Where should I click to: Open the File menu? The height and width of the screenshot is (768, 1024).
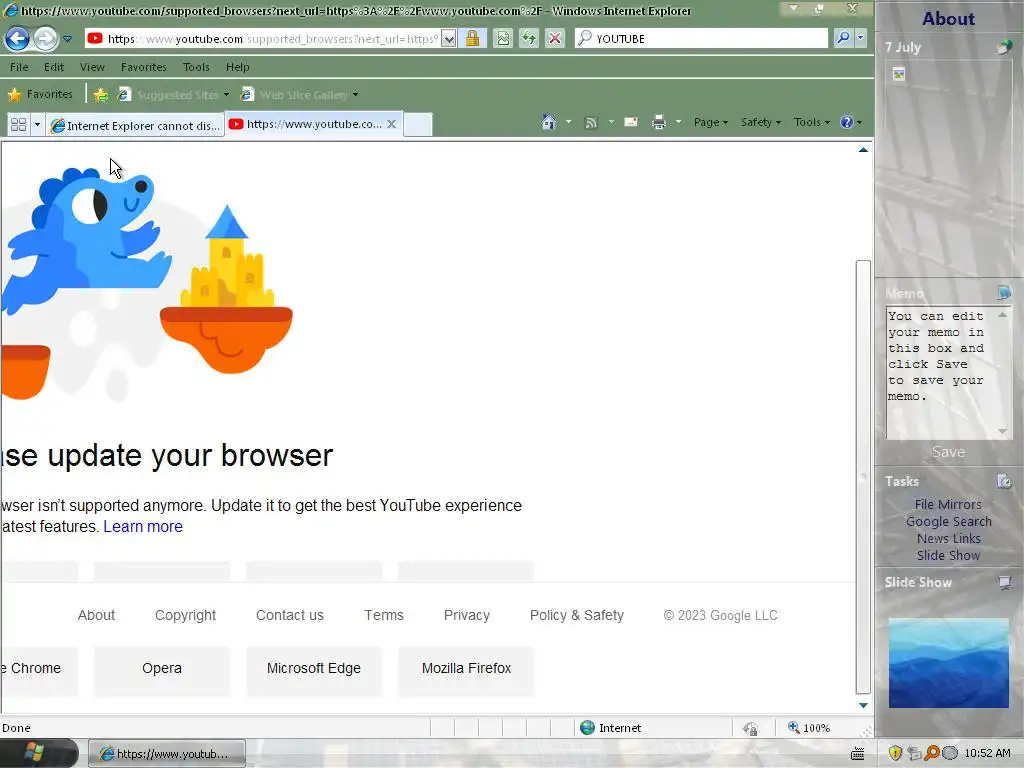[19, 67]
